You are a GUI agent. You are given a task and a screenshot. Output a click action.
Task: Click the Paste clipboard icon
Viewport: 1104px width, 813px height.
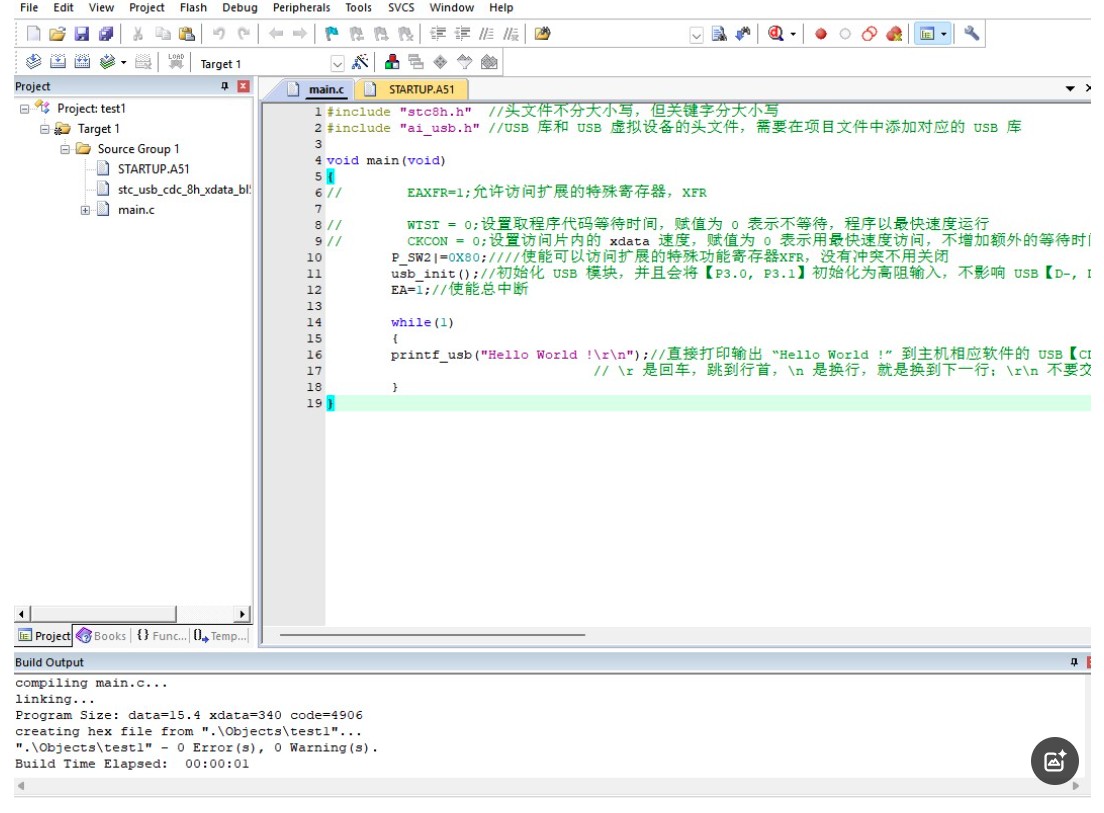(187, 33)
